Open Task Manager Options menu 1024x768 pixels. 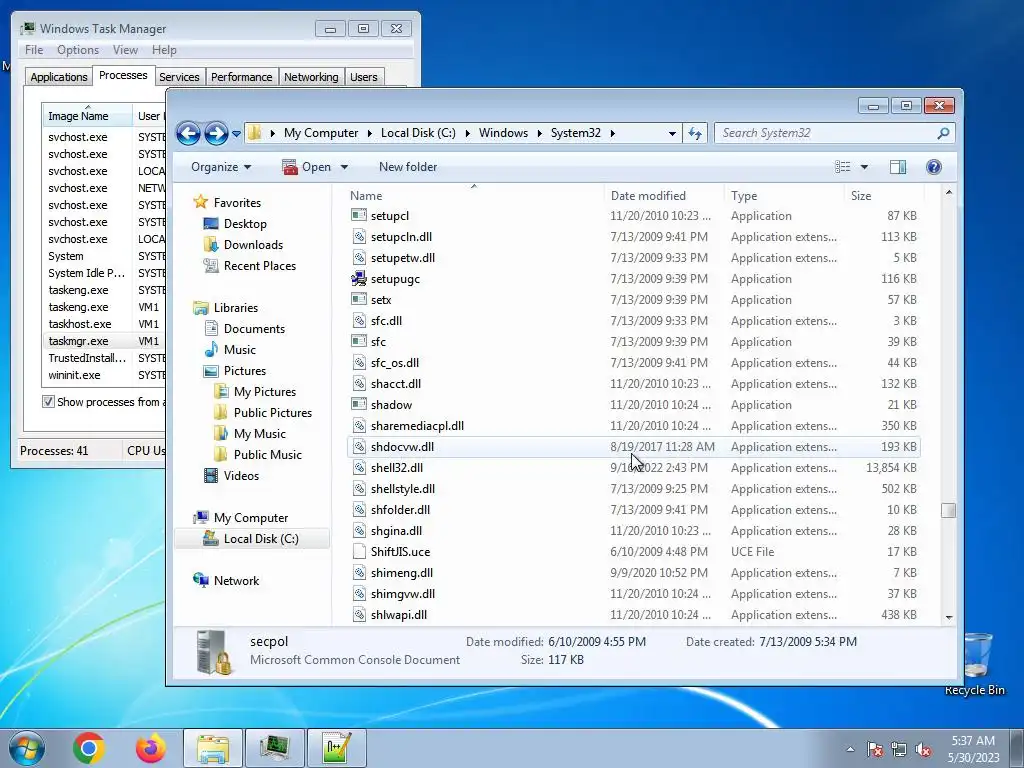(x=78, y=50)
